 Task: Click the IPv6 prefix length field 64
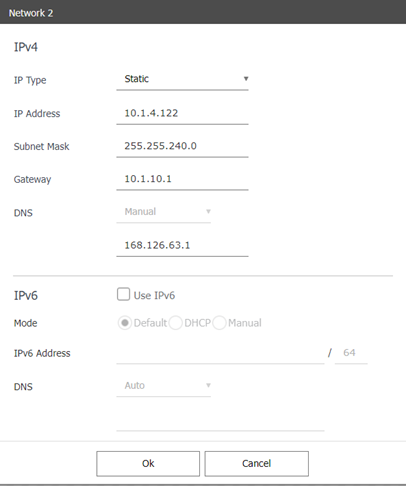point(351,353)
